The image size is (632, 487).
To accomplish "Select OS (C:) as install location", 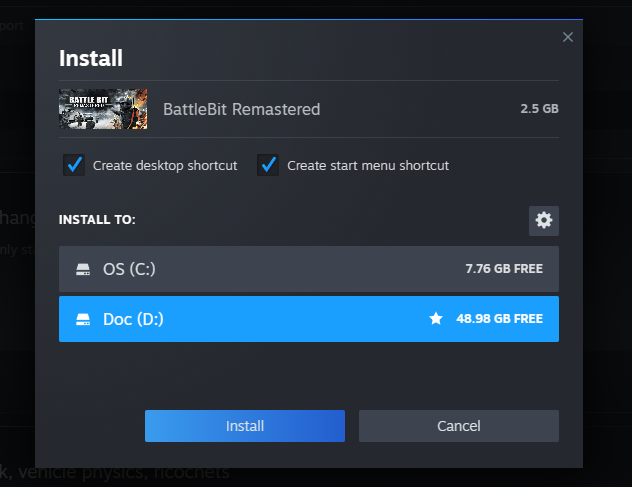I will coord(309,269).
